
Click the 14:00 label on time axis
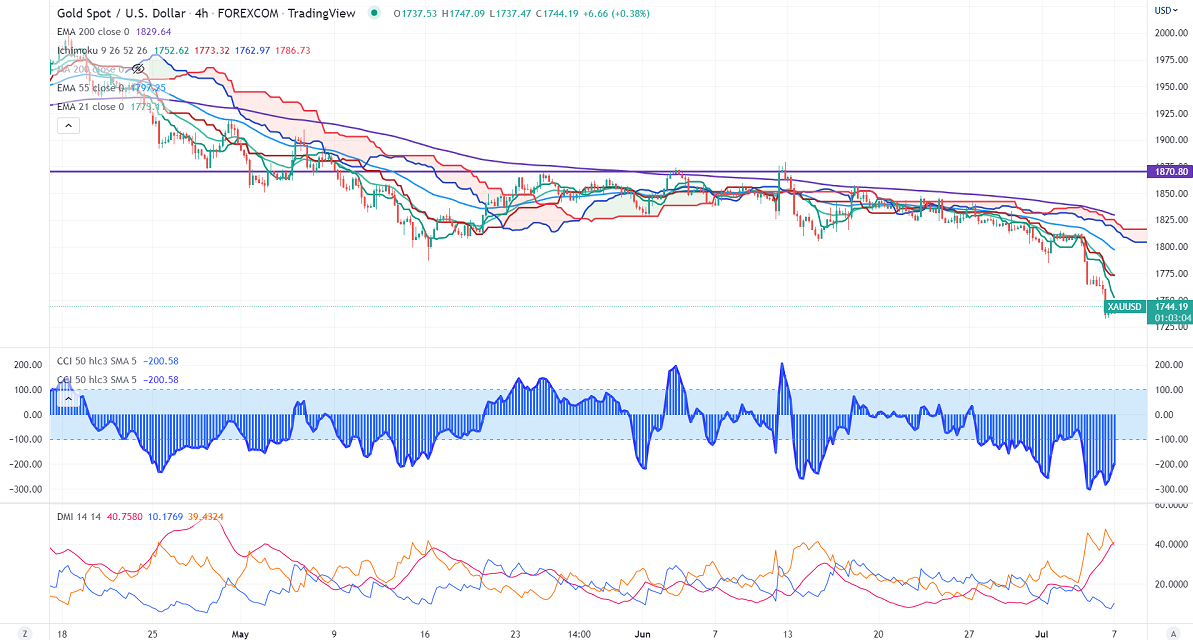pyautogui.click(x=579, y=634)
